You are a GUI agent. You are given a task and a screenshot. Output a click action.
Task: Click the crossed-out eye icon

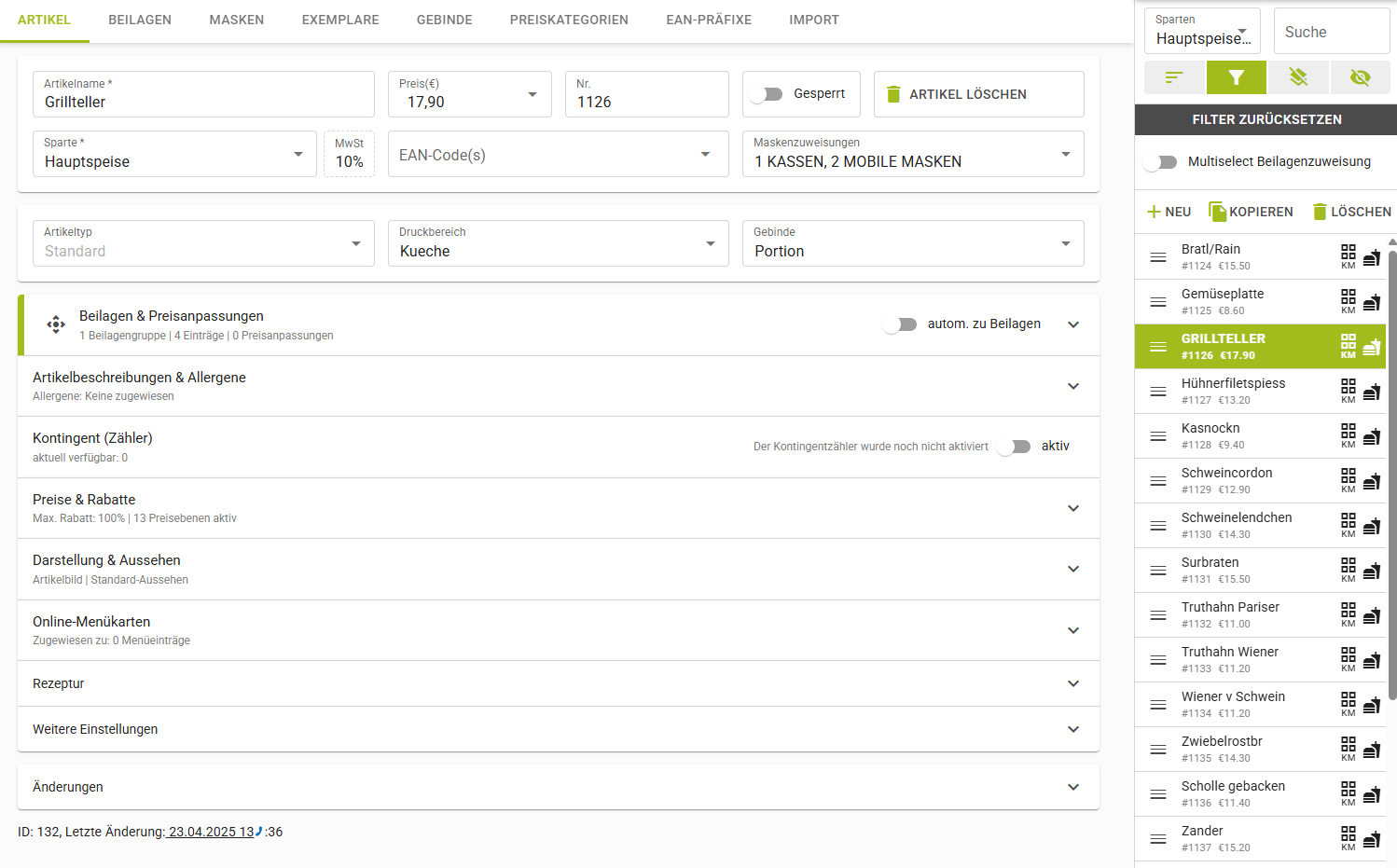point(1360,77)
